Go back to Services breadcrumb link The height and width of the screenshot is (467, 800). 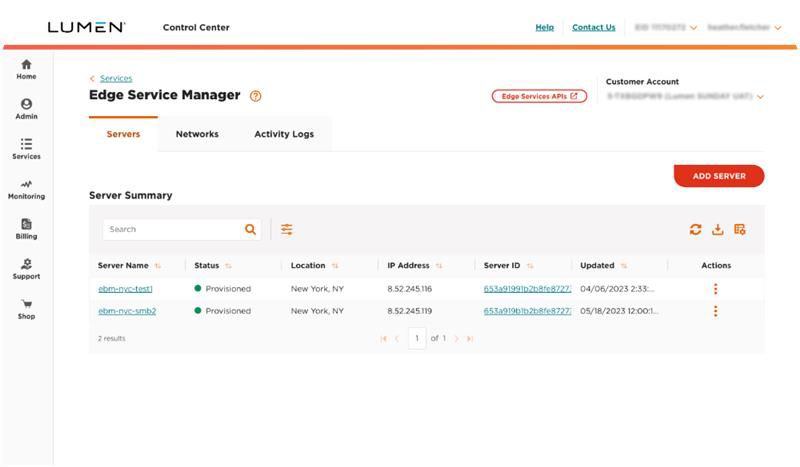116,78
